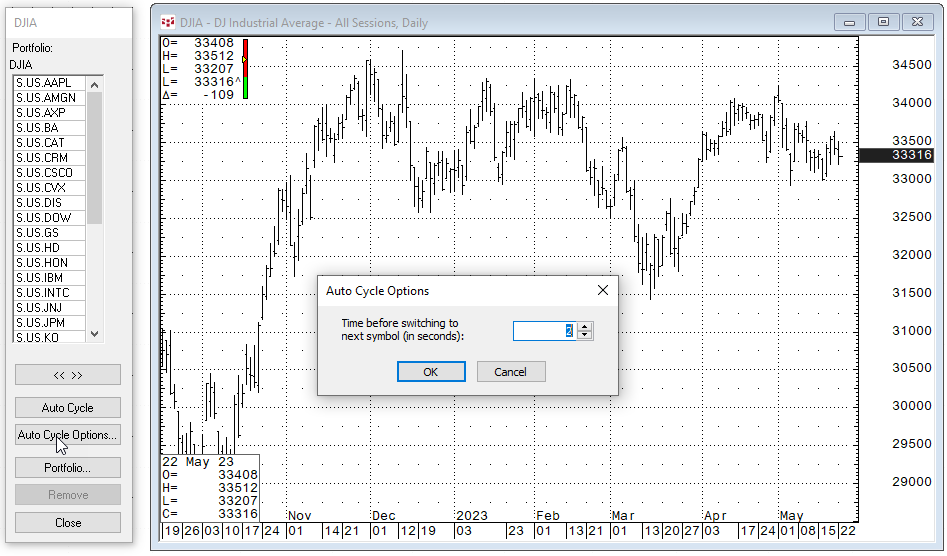Maximize the DJIA chart window
Screen dimensions: 947x556
[884, 22]
